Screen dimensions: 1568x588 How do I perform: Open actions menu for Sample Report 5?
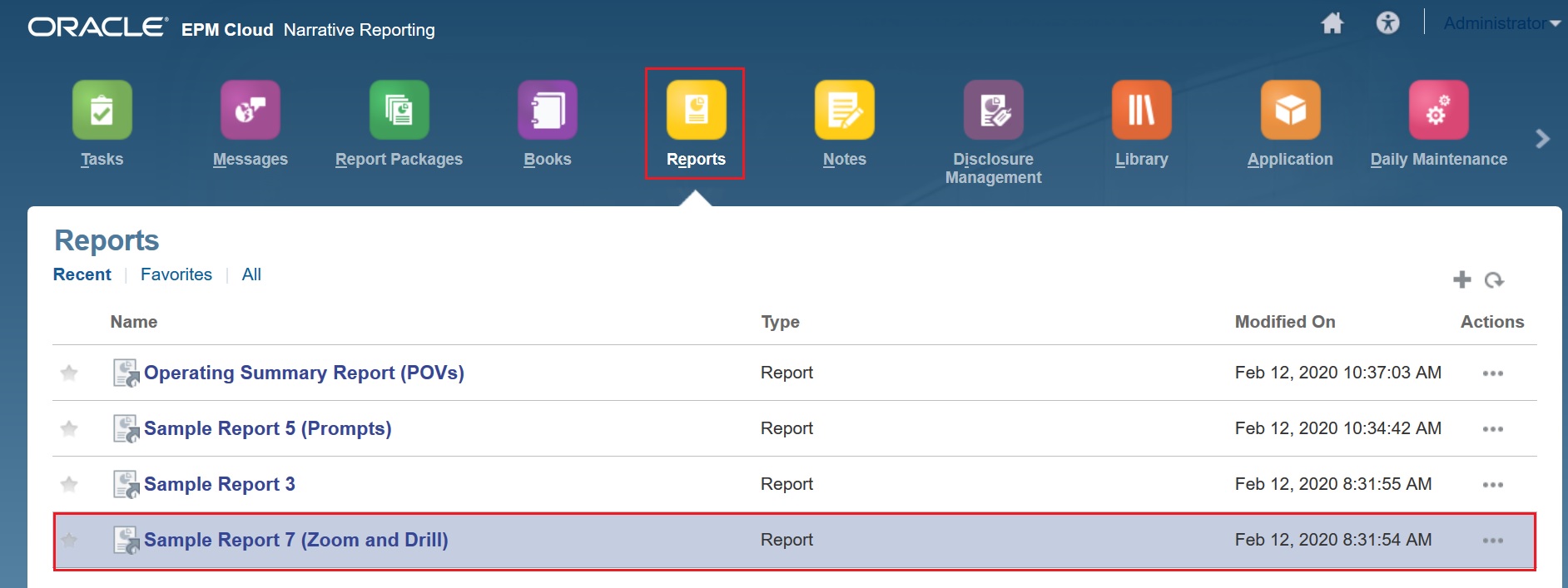pos(1493,429)
